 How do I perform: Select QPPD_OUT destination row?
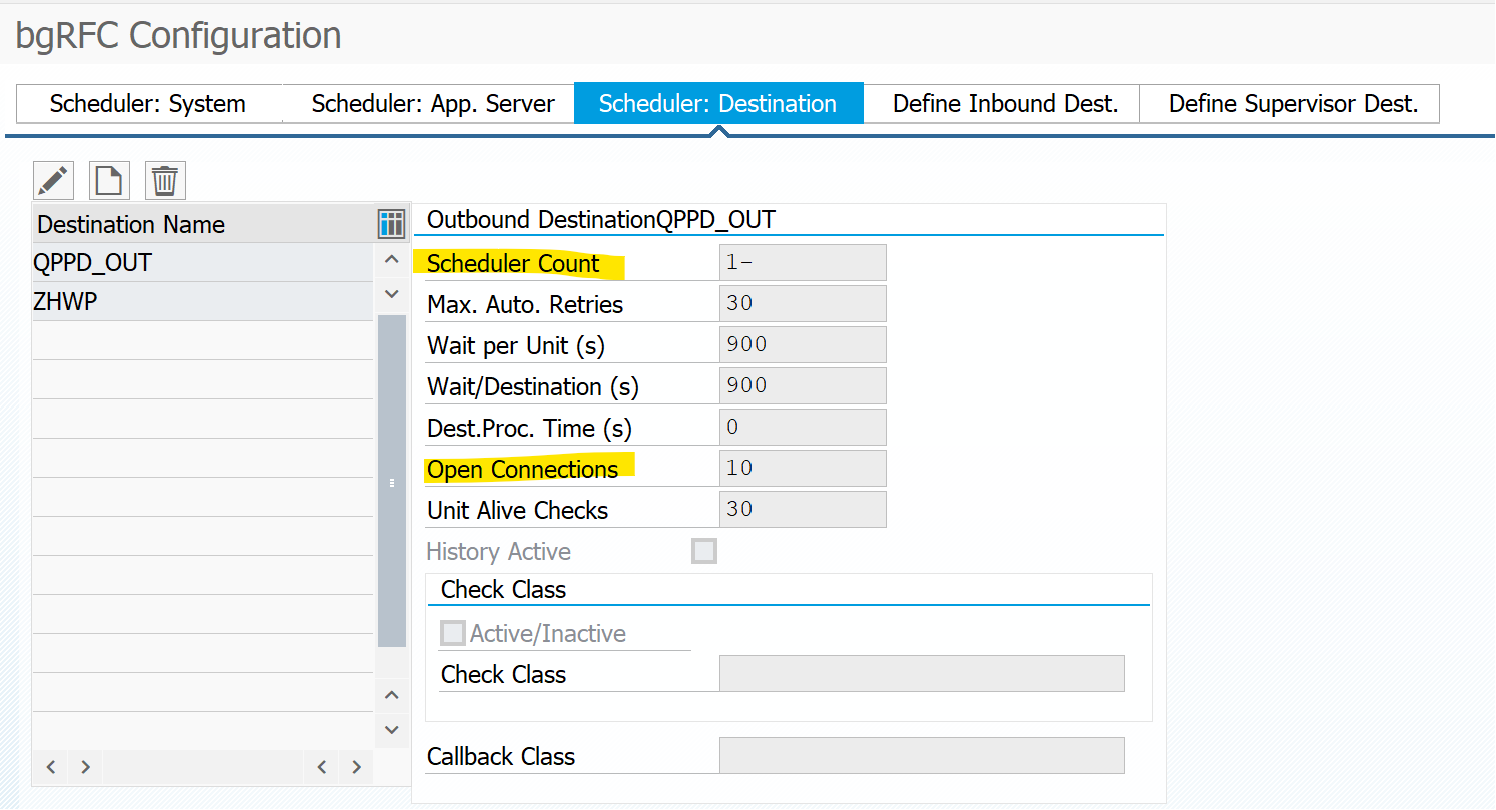(x=200, y=263)
